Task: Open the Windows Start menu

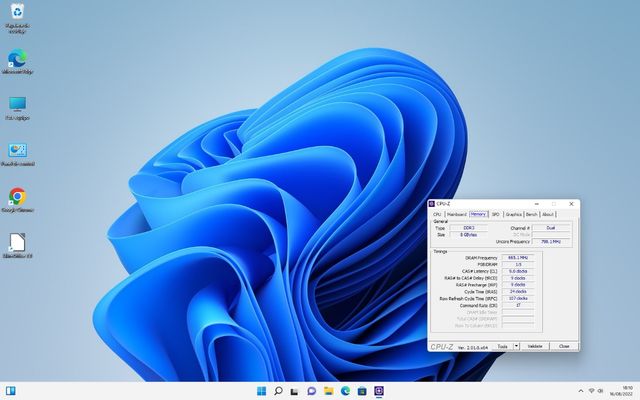Action: click(x=261, y=391)
